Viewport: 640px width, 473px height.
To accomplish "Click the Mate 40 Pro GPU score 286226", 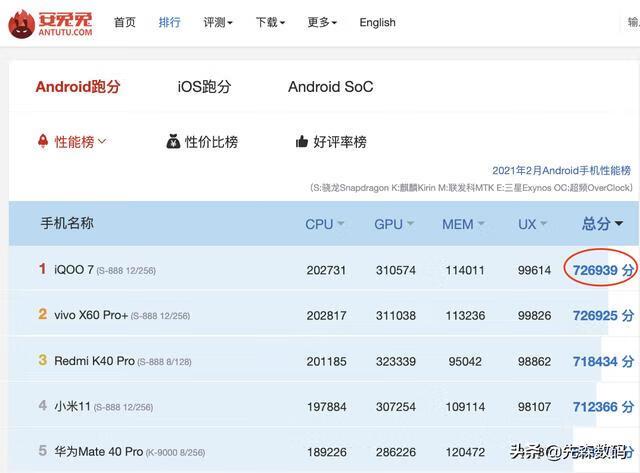I will point(396,452).
